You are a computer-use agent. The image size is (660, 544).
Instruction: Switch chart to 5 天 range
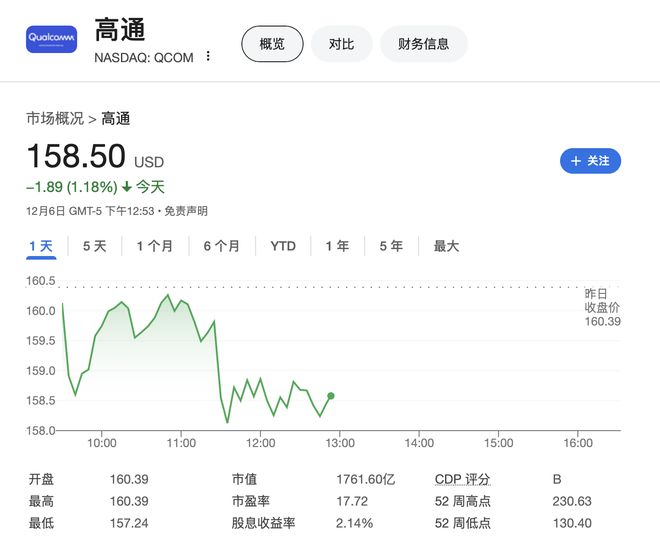pyautogui.click(x=95, y=246)
